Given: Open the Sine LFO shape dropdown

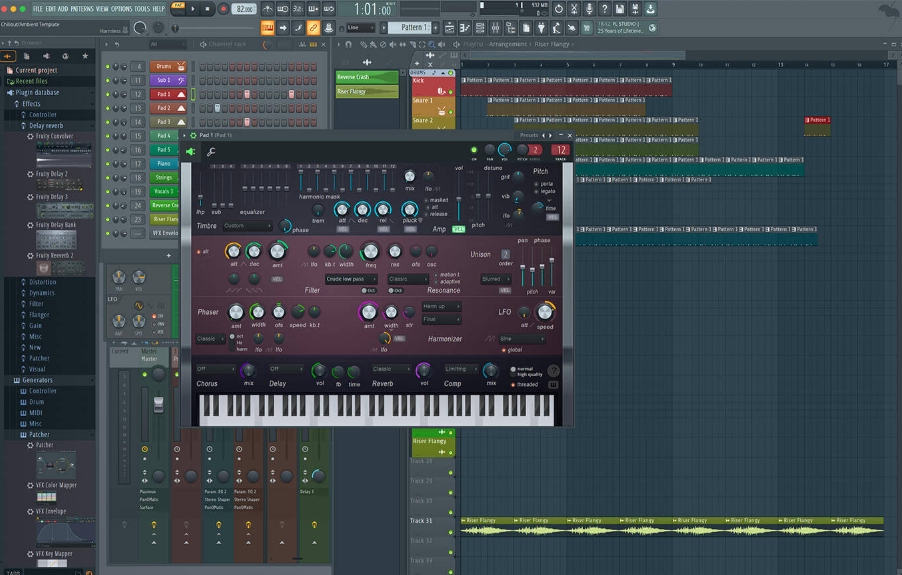Looking at the screenshot, I should (x=522, y=339).
